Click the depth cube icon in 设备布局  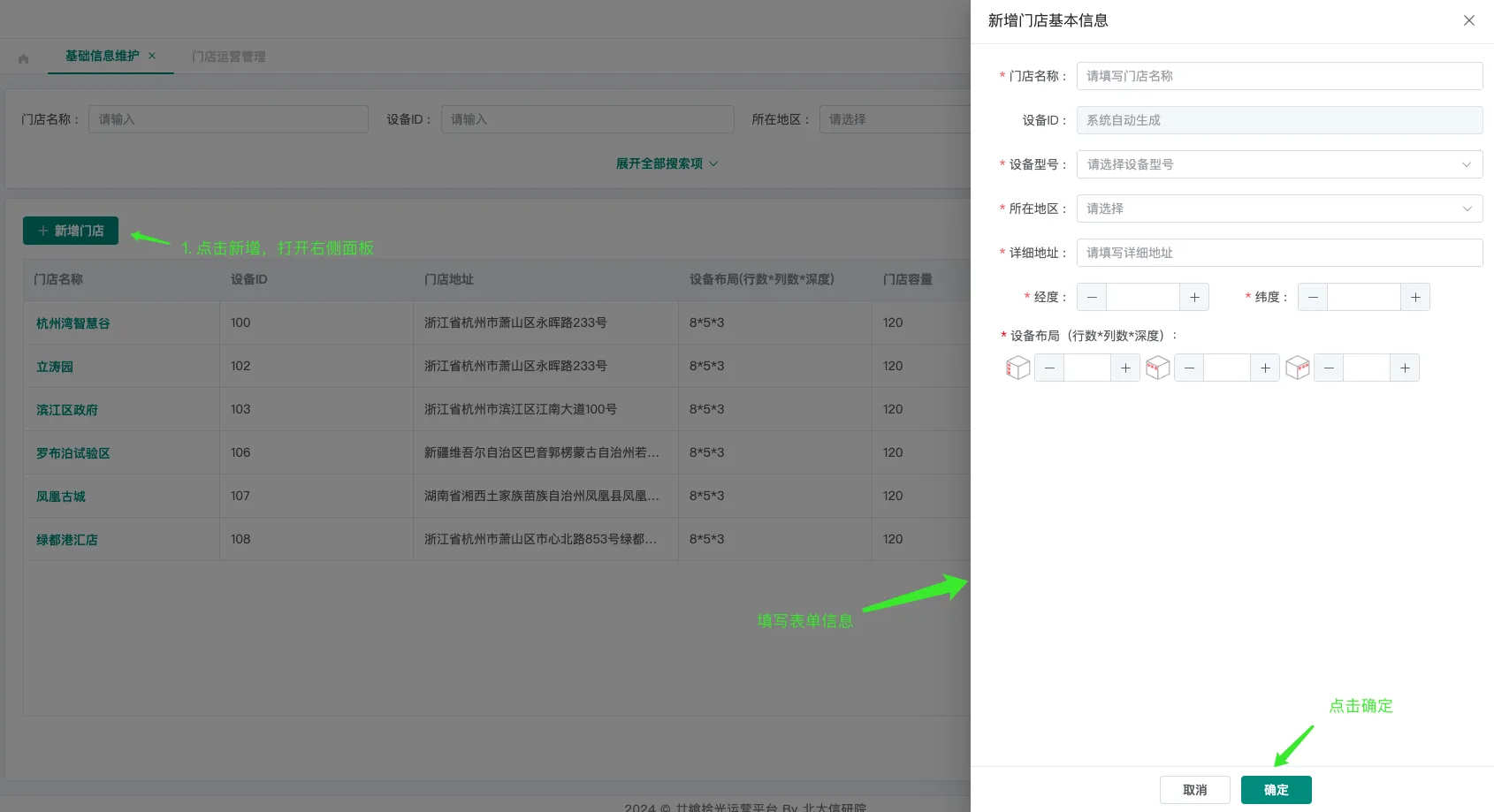point(1297,368)
